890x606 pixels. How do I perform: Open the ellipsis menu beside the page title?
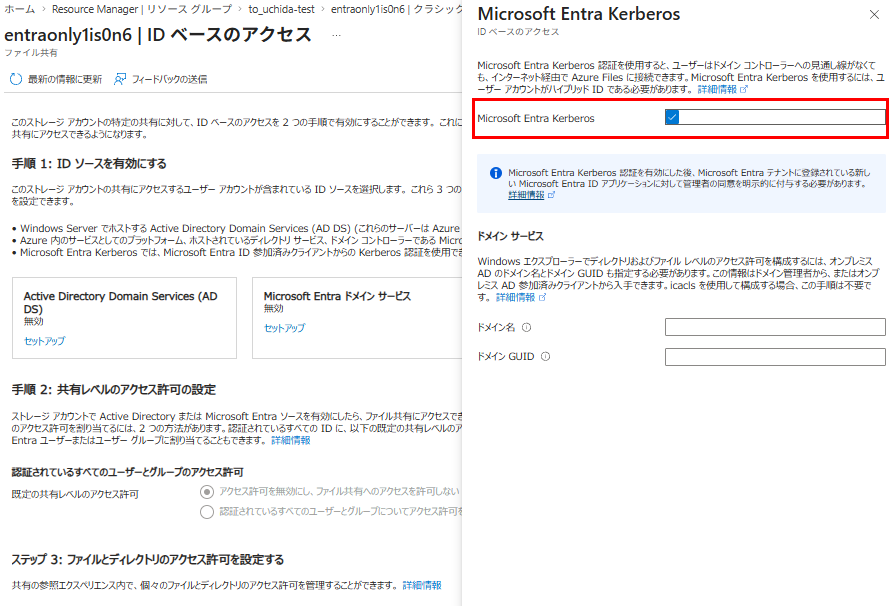coord(337,35)
